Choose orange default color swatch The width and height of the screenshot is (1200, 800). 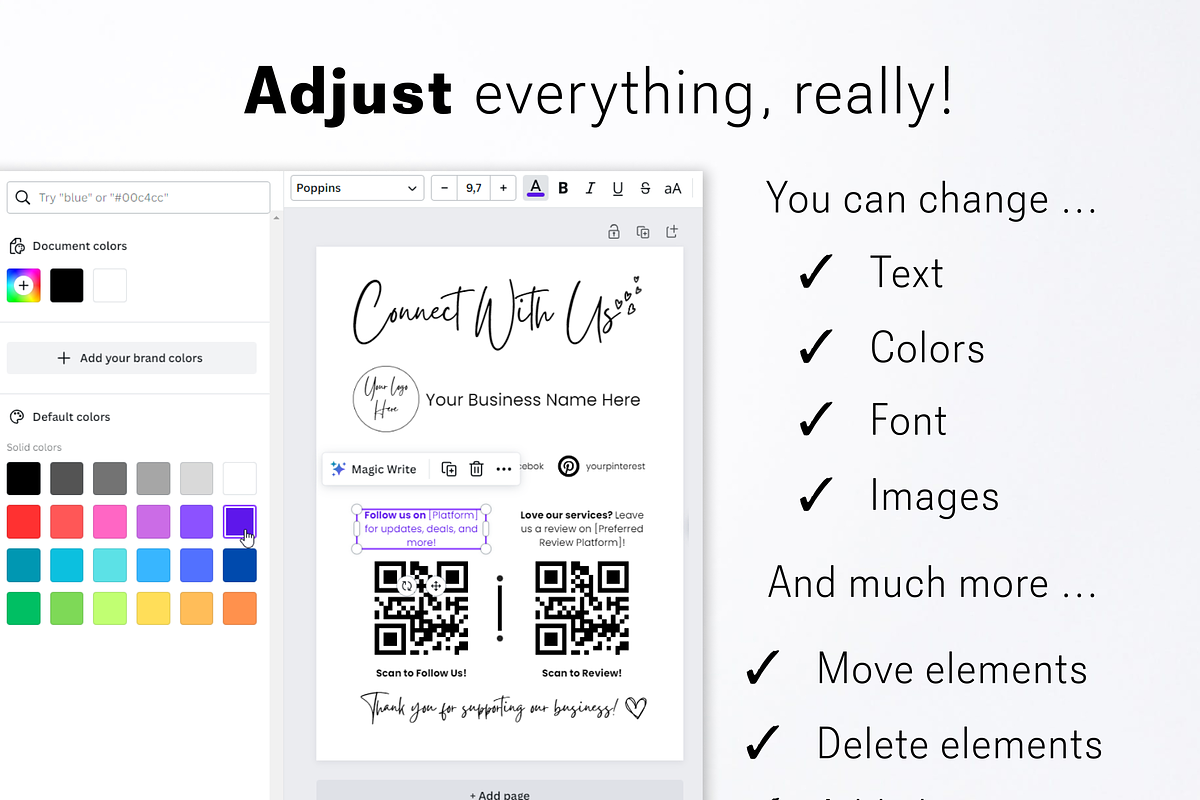tap(240, 608)
